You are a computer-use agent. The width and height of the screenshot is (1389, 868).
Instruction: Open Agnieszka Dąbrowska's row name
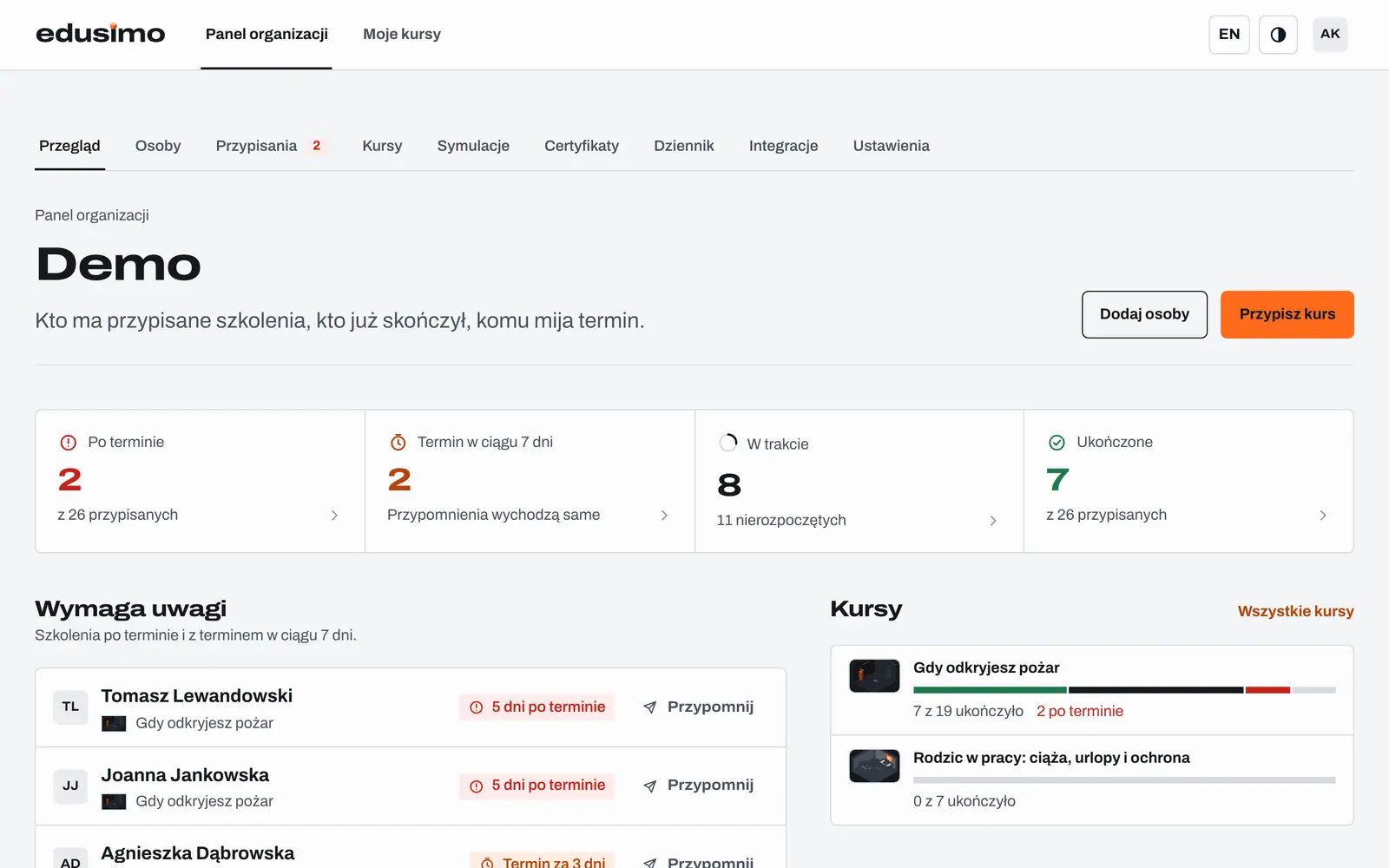(198, 853)
